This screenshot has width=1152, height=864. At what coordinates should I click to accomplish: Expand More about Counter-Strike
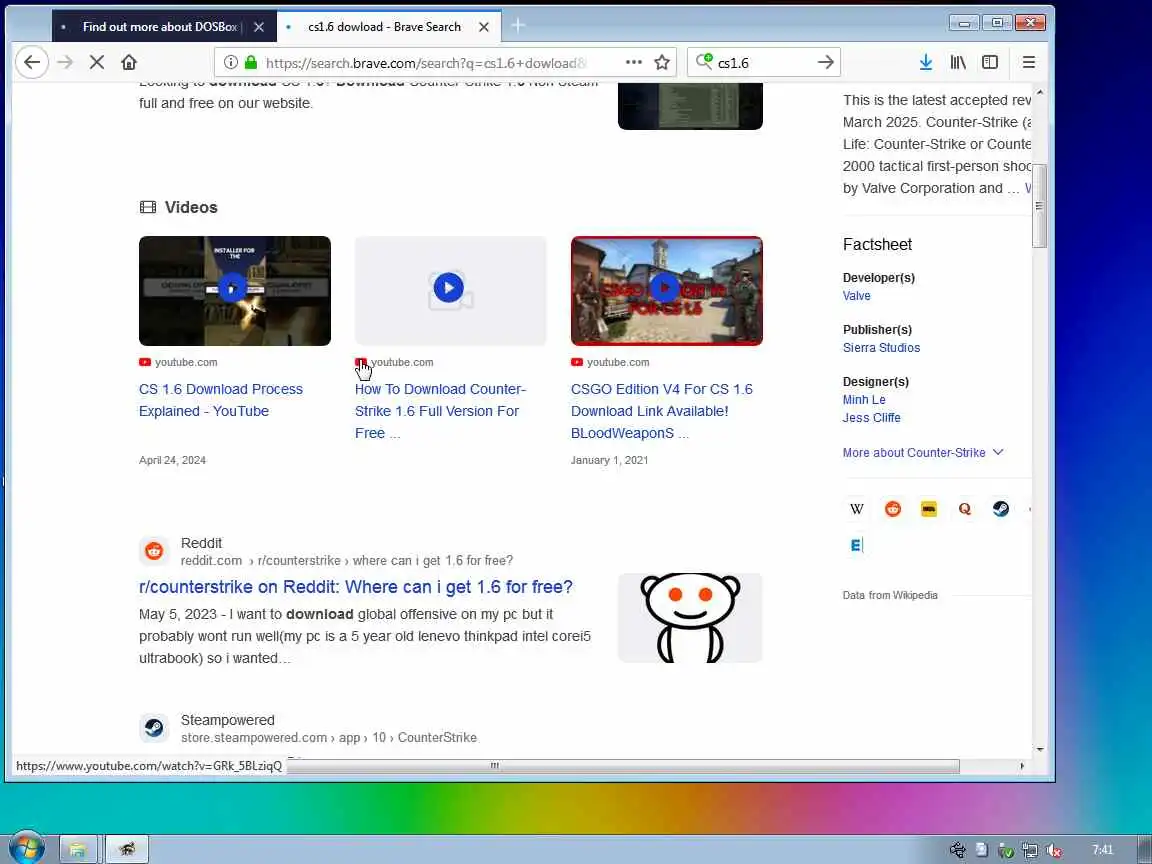tap(923, 453)
